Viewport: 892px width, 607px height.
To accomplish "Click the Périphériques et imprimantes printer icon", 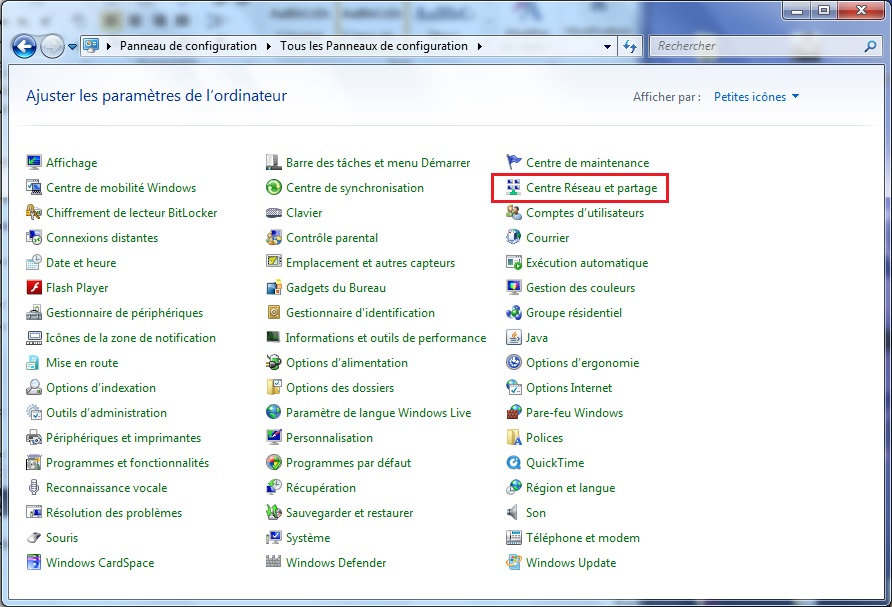I will [34, 437].
